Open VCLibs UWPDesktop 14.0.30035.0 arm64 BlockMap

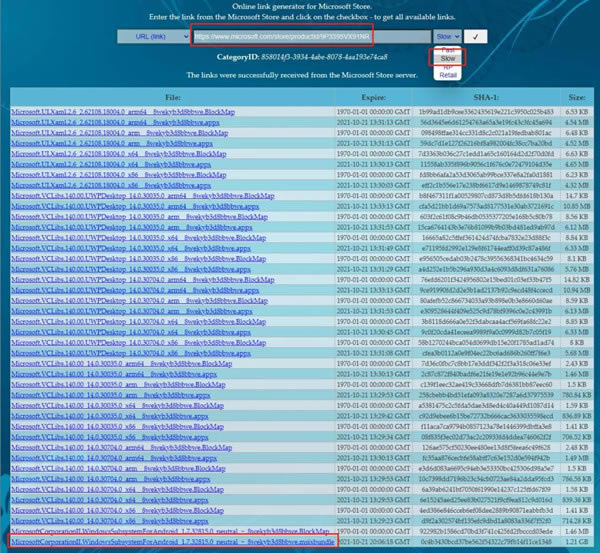click(143, 196)
